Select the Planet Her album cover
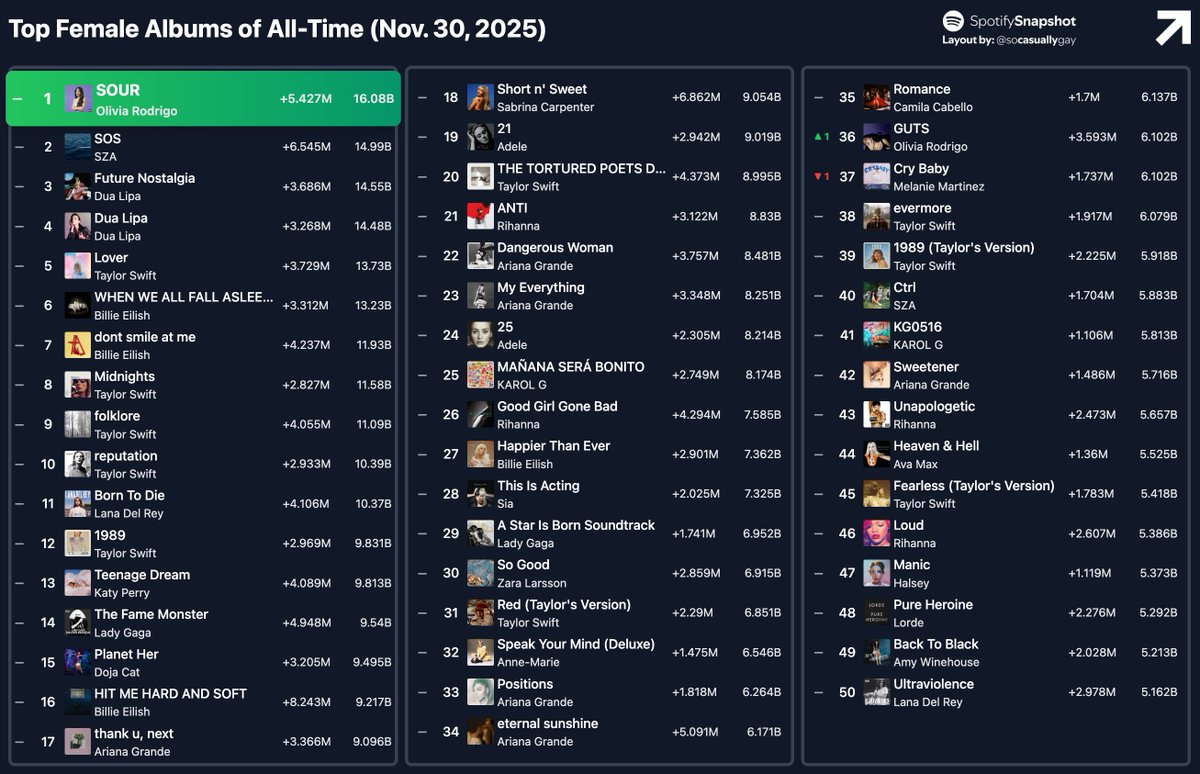1200x774 pixels. point(78,663)
